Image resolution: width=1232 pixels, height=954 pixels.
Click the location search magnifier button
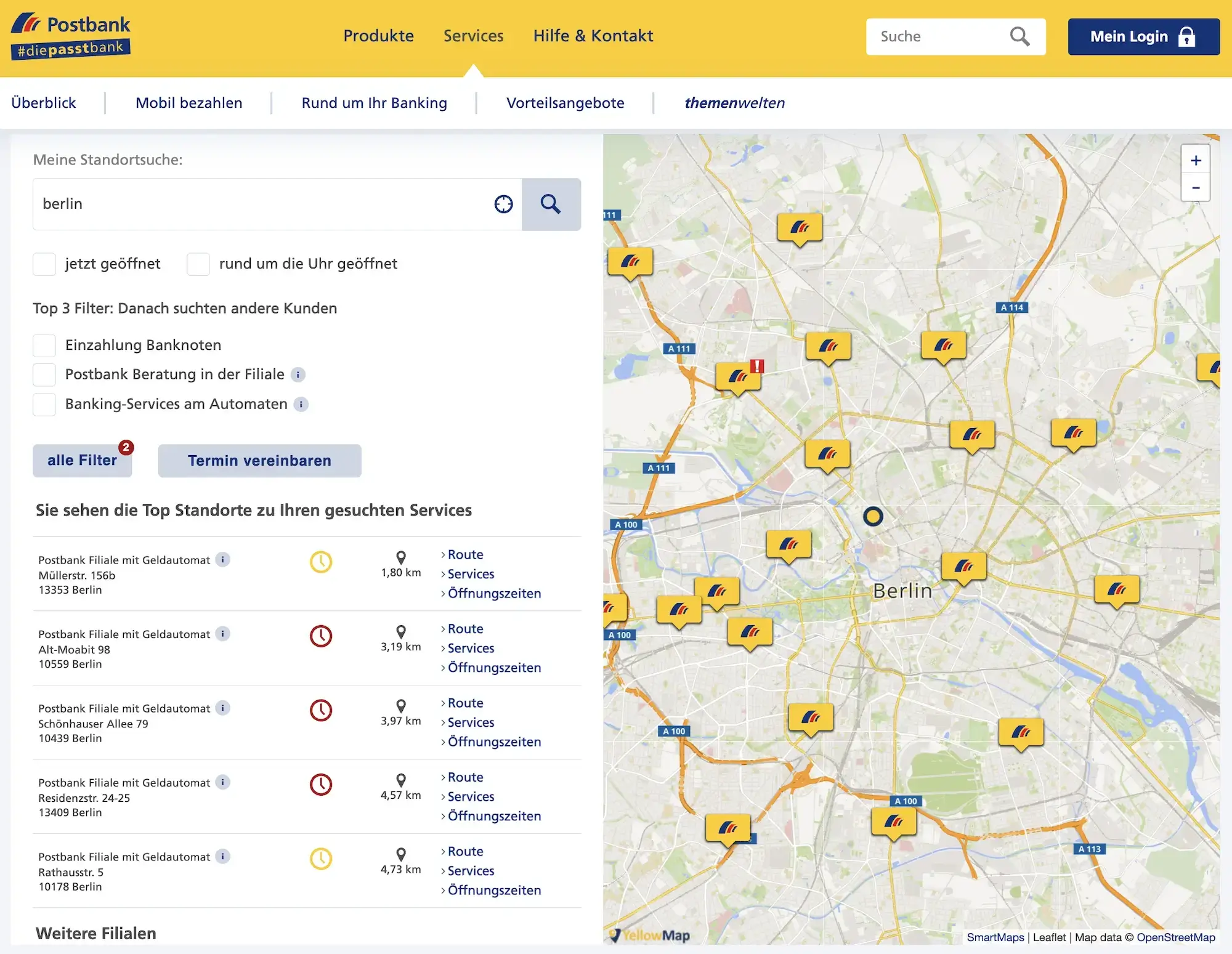point(551,204)
